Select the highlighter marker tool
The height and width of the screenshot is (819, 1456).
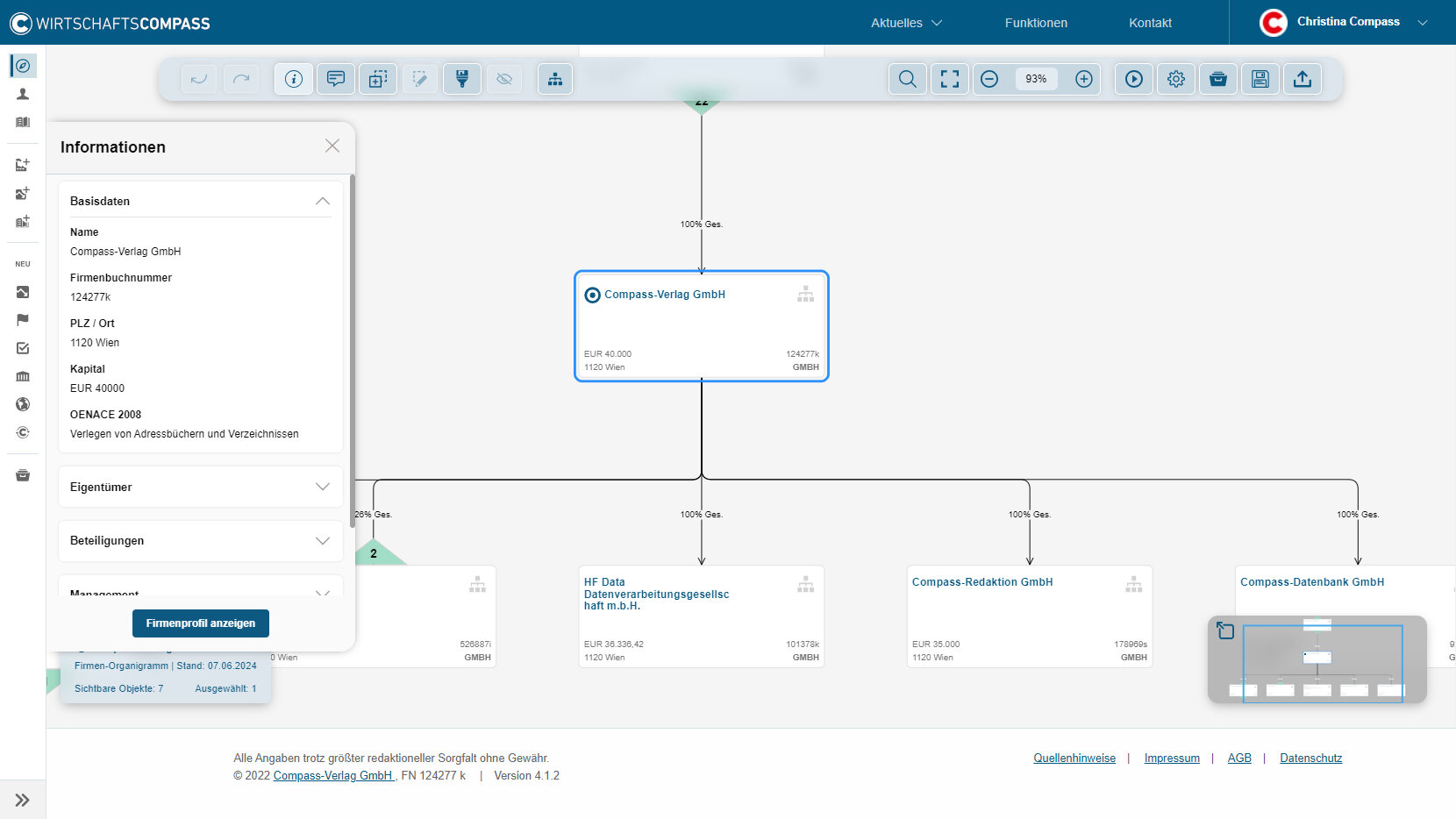tap(462, 79)
